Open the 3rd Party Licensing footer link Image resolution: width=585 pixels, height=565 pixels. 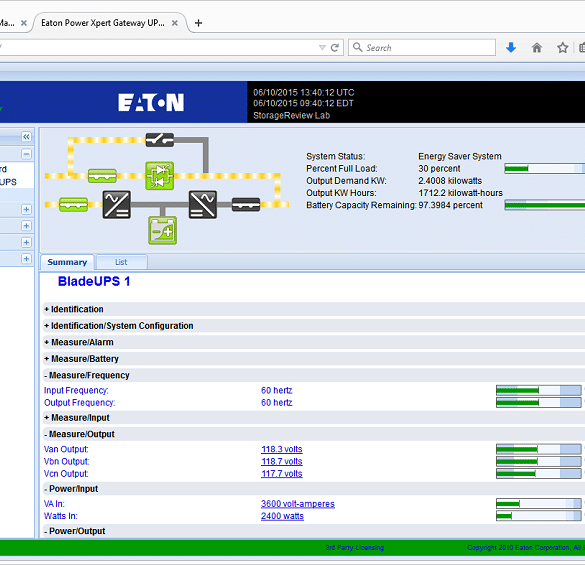click(x=354, y=547)
